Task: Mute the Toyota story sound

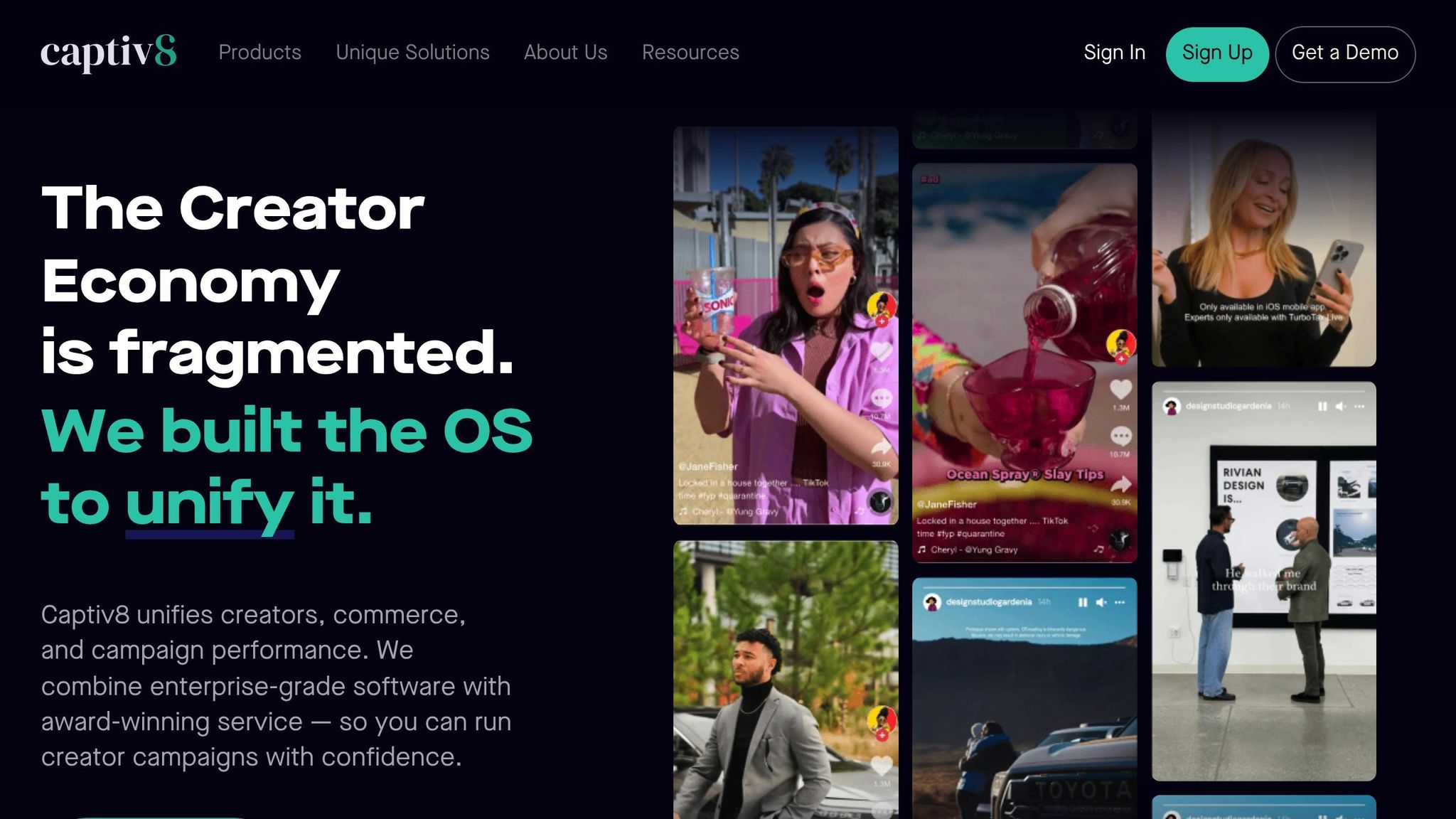Action: click(x=1101, y=602)
